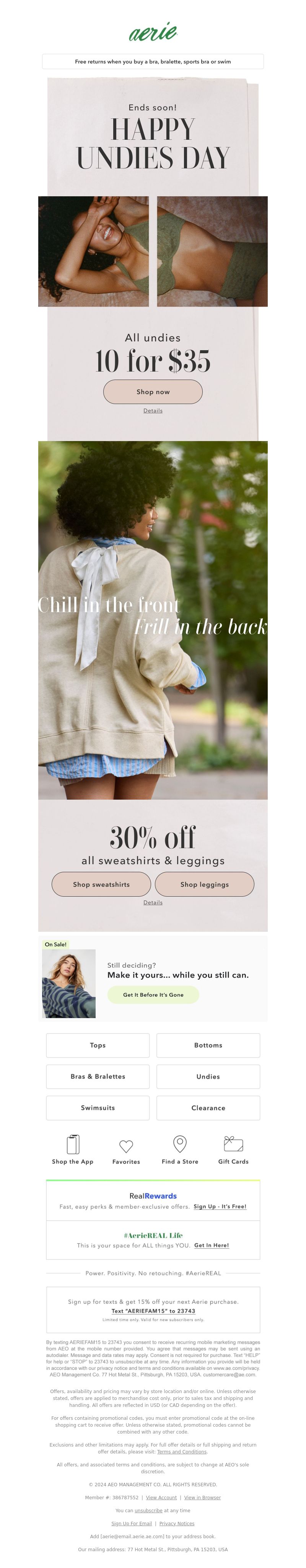The image size is (306, 1568).
Task: Click the Shop sweatshirts button
Action: tap(101, 884)
